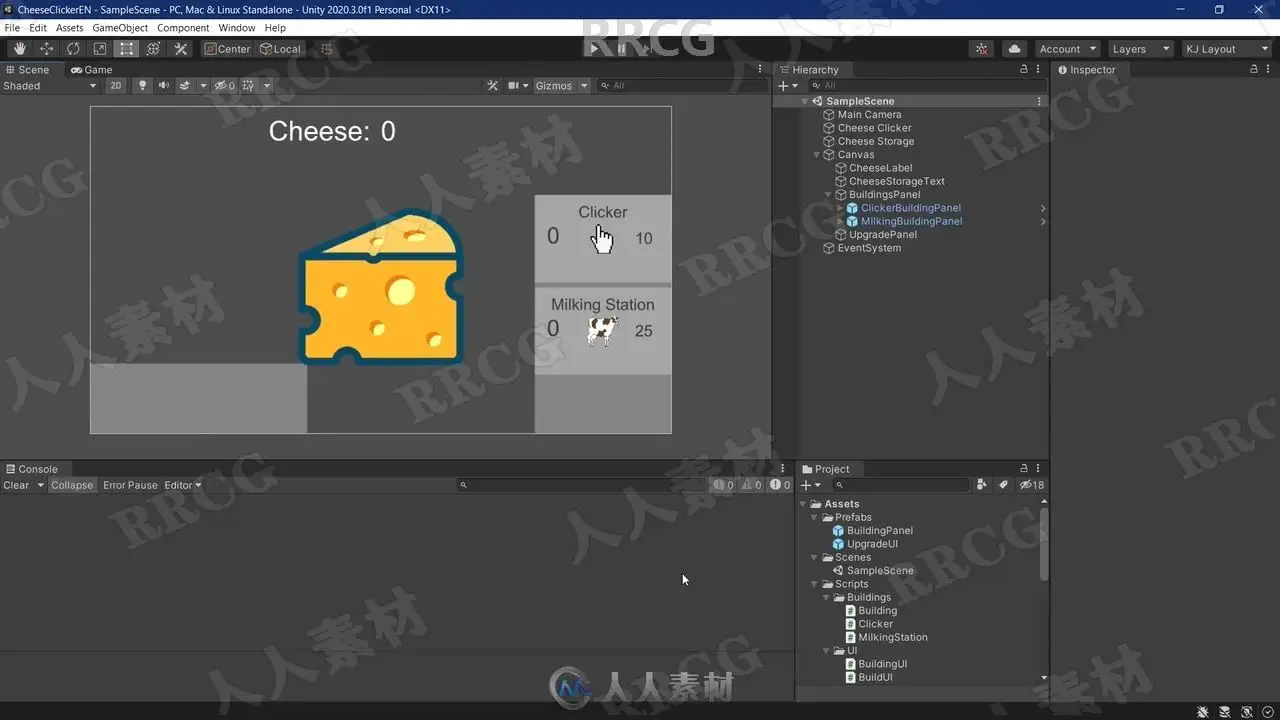This screenshot has height=720, width=1280.
Task: Click the Hierarchy search field
Action: [x=927, y=86]
